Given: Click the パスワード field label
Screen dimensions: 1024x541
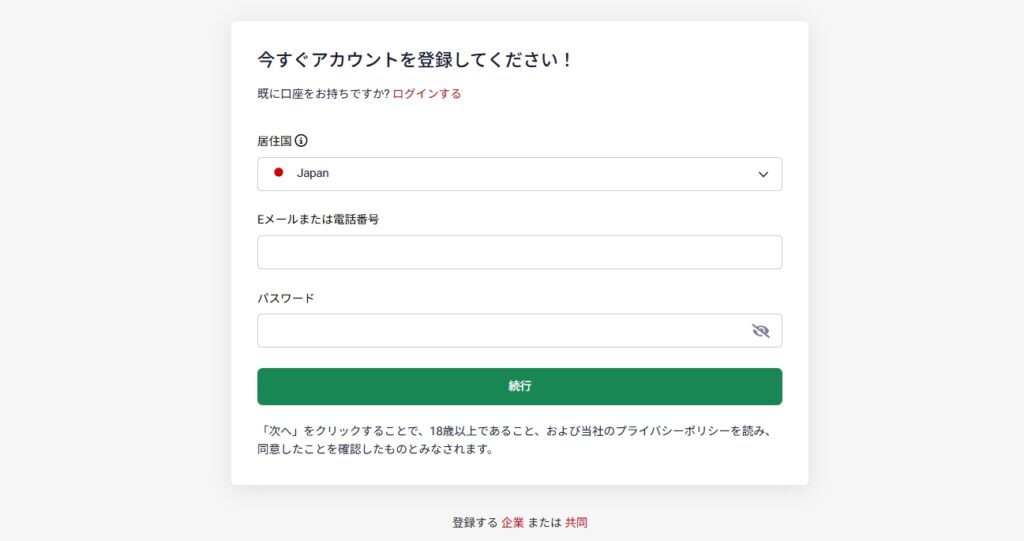Looking at the screenshot, I should point(286,298).
